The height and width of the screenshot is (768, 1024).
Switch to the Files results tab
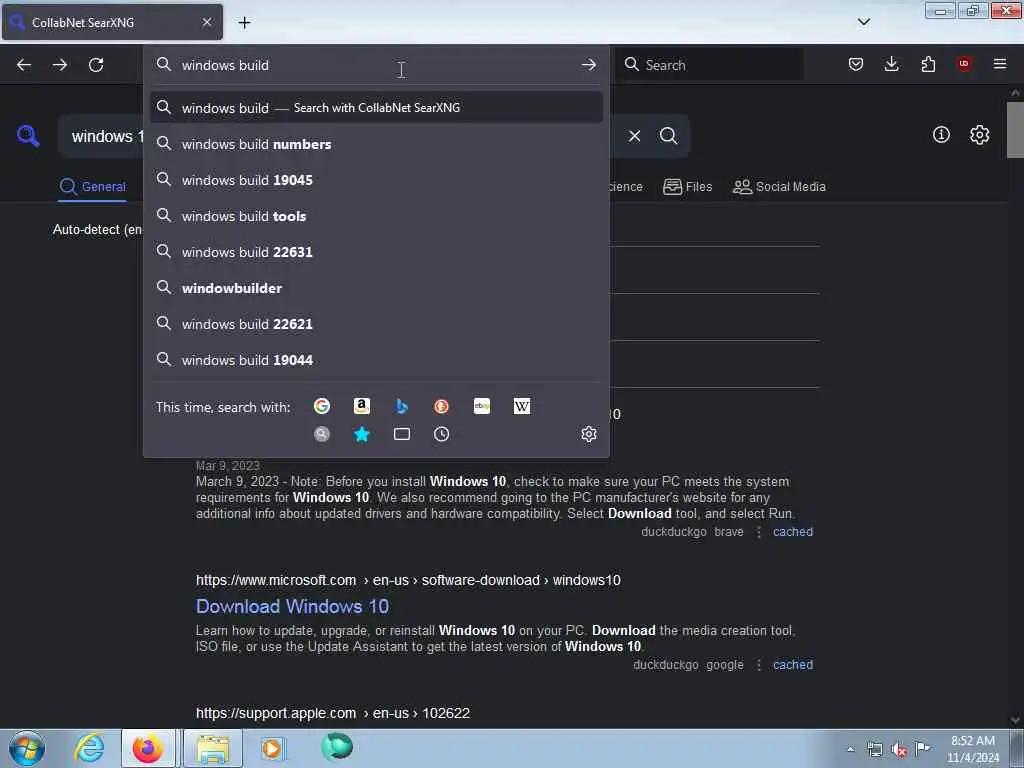[687, 187]
